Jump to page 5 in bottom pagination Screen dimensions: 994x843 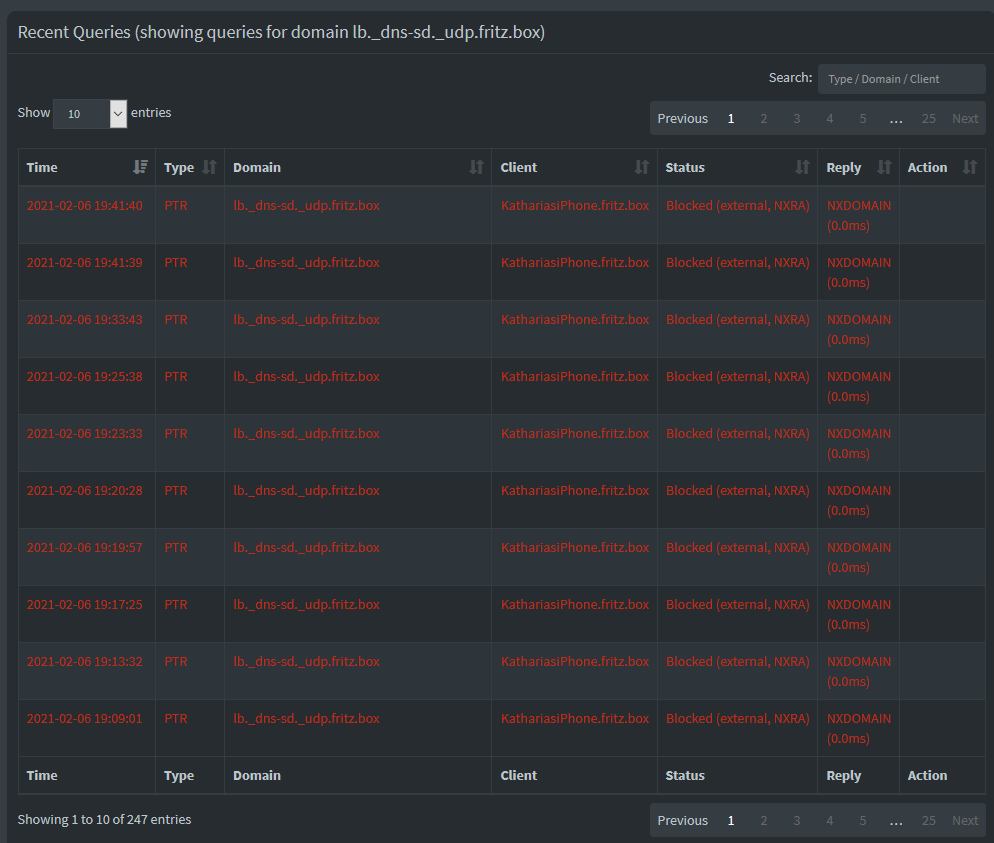(862, 820)
